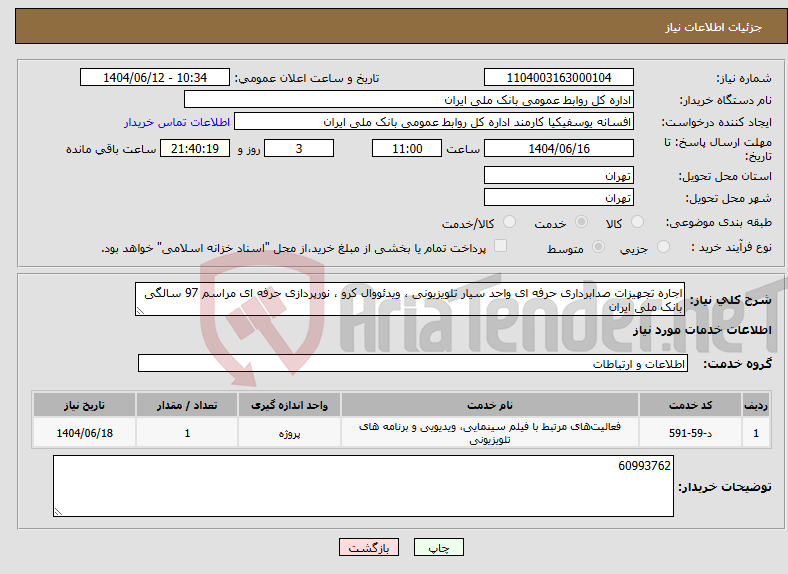Toggle the اسناد خزانه اسلامی payment checkbox
Image resolution: width=788 pixels, height=574 pixels.
[x=501, y=246]
